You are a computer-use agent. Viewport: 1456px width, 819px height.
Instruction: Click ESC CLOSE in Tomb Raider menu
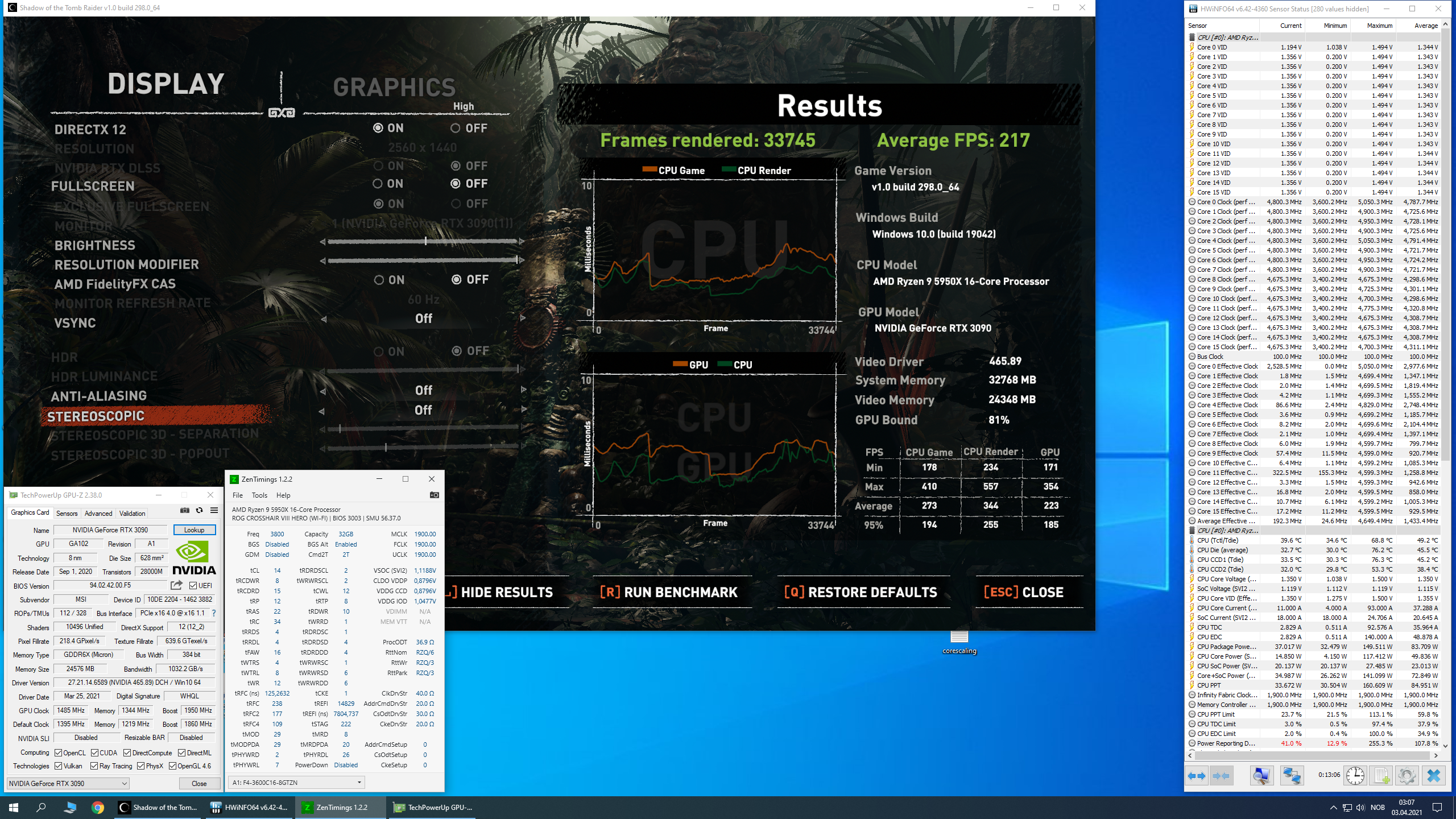click(x=1023, y=592)
